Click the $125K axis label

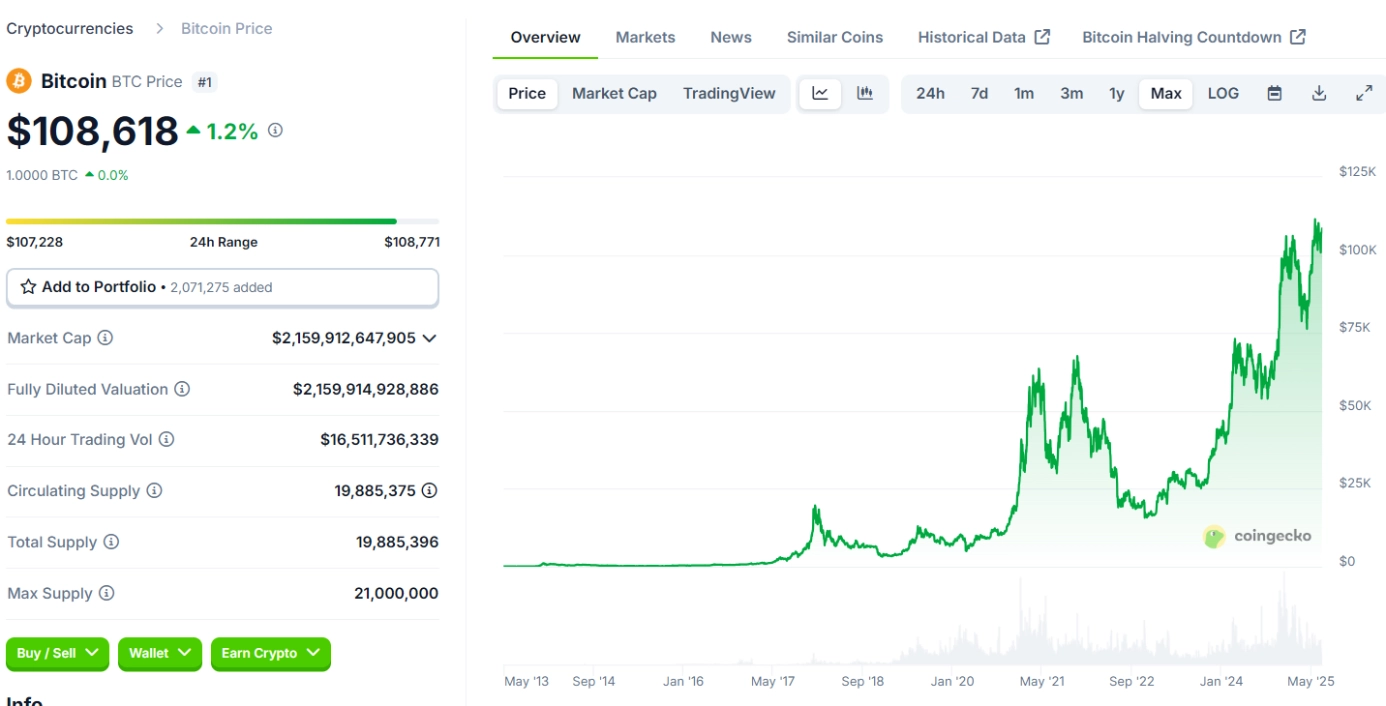pyautogui.click(x=1357, y=172)
